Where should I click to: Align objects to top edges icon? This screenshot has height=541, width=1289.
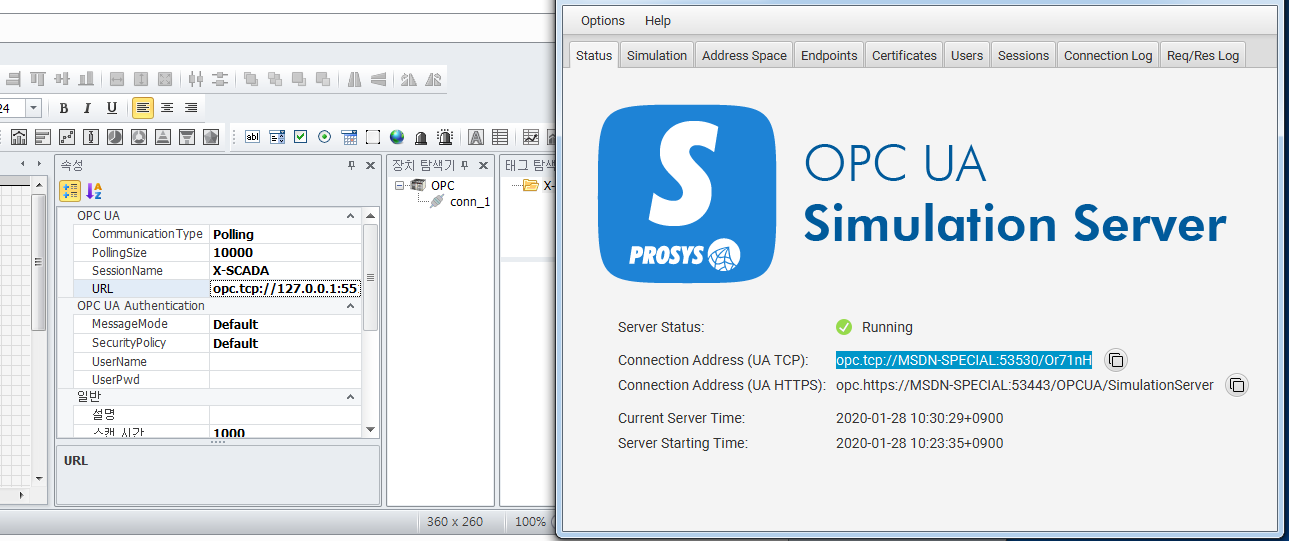(38, 78)
